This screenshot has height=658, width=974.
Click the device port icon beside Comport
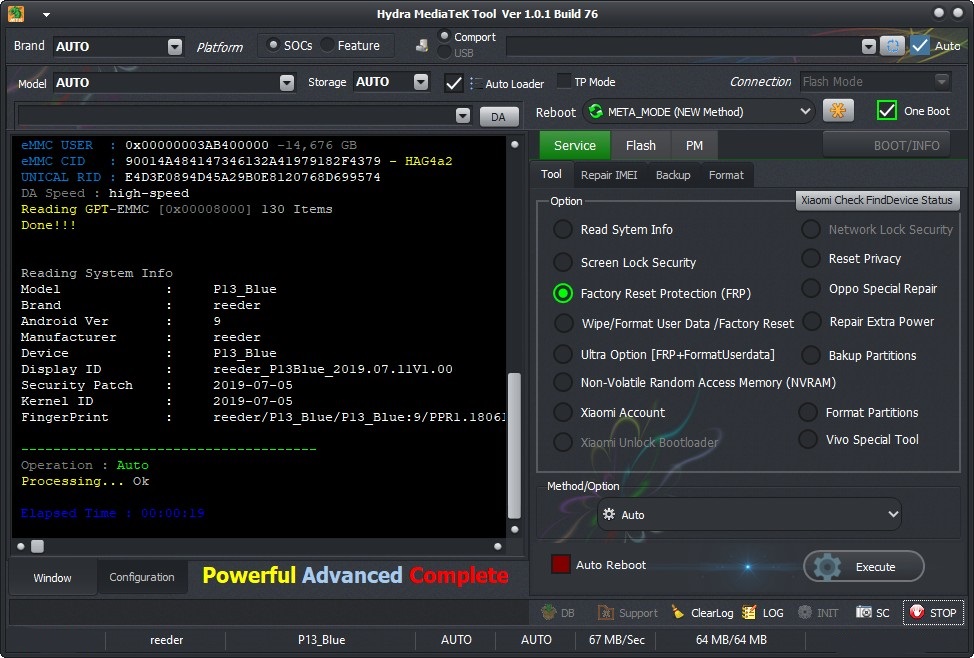click(x=422, y=45)
